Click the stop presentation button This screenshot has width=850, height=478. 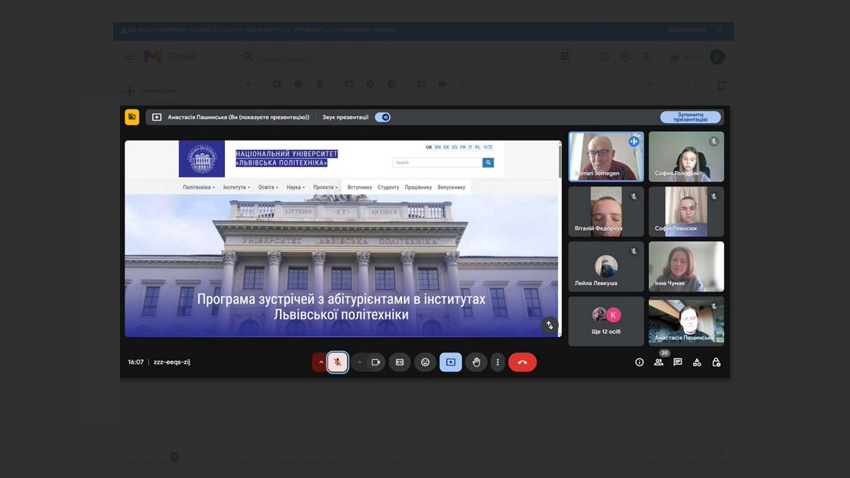[x=690, y=117]
